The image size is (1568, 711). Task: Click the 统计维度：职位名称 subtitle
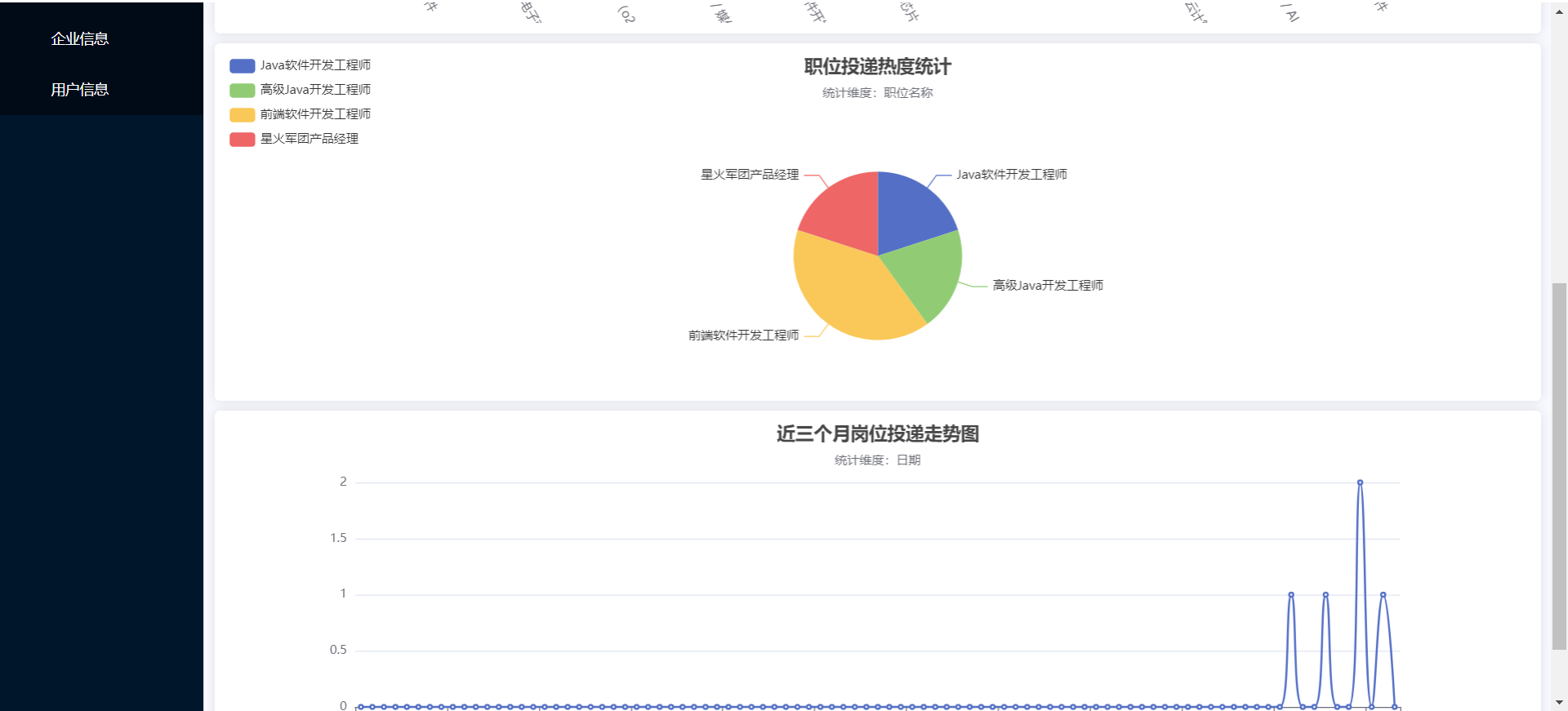pyautogui.click(x=878, y=93)
